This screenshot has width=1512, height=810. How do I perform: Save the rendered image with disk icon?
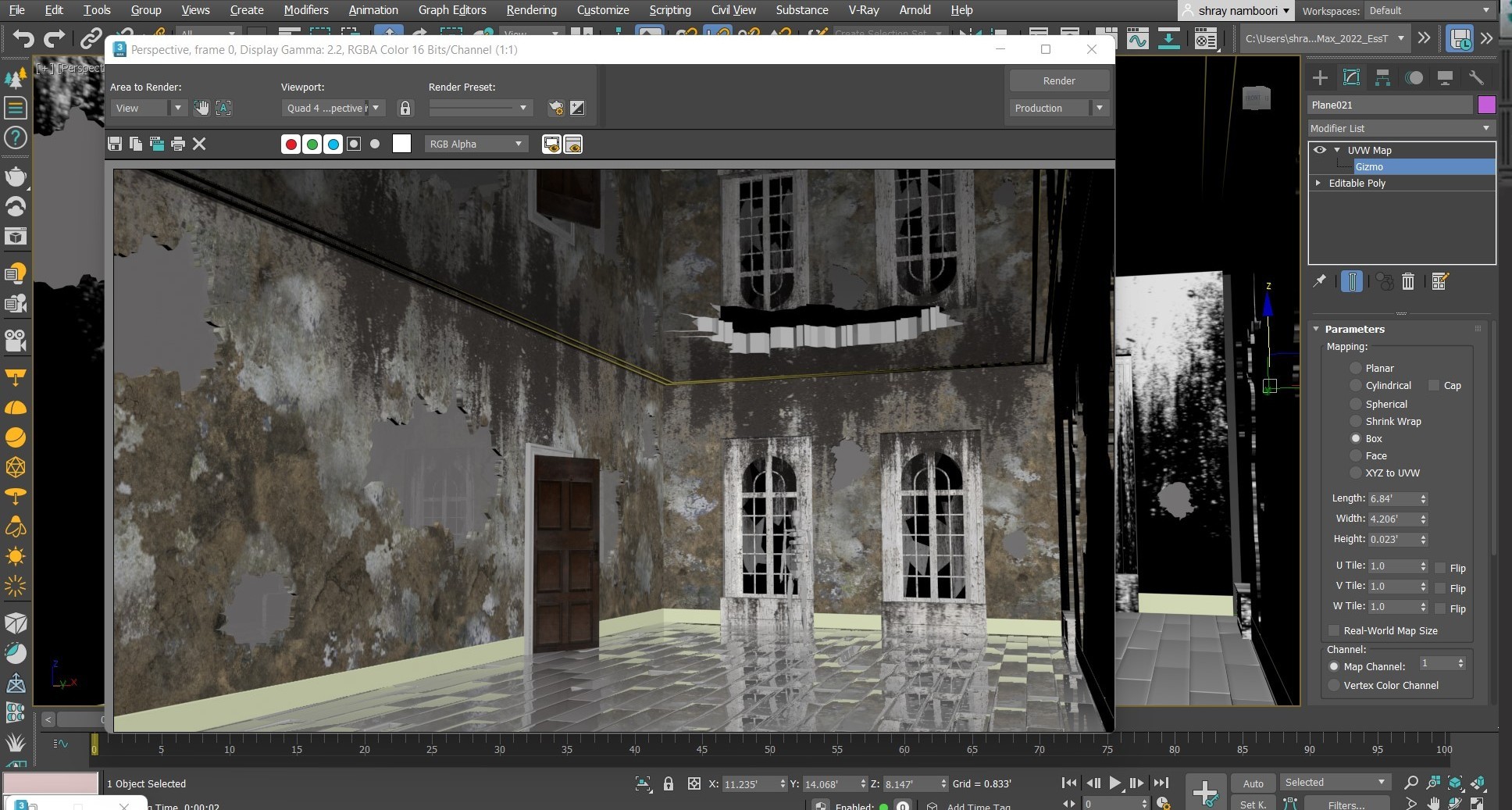[115, 144]
